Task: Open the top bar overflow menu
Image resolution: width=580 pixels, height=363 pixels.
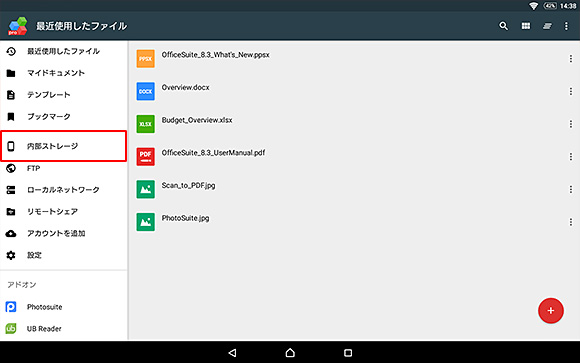Action: coord(566,26)
